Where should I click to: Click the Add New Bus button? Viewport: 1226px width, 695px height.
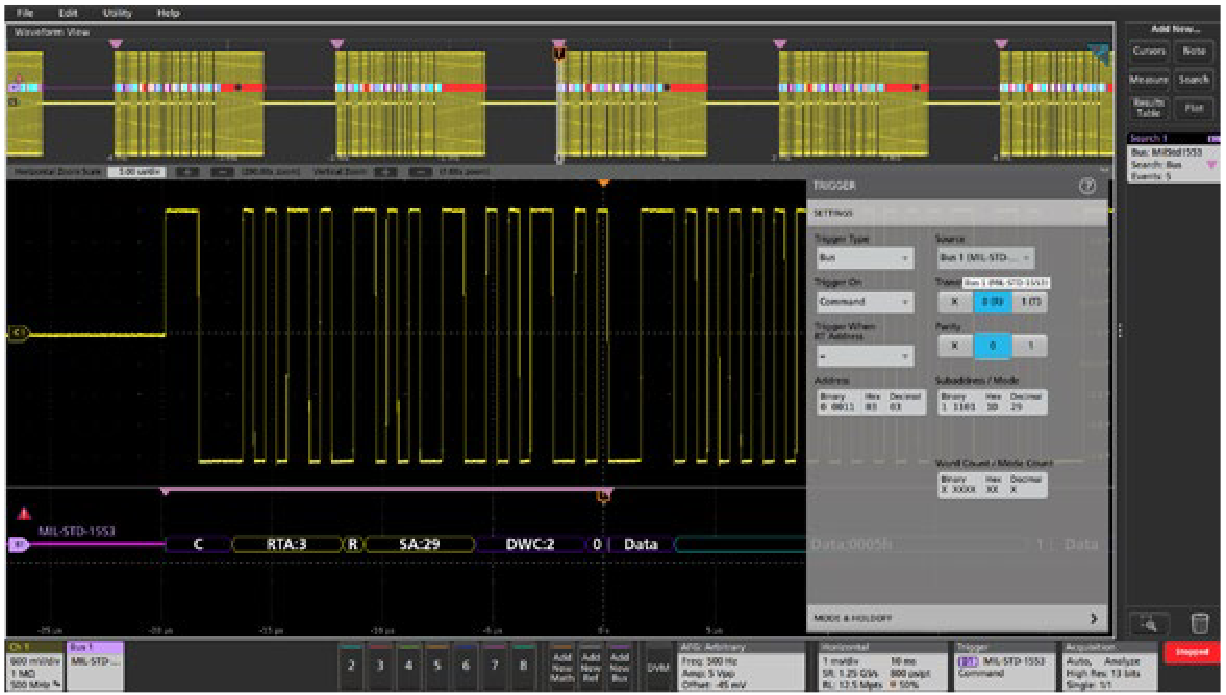click(x=619, y=666)
